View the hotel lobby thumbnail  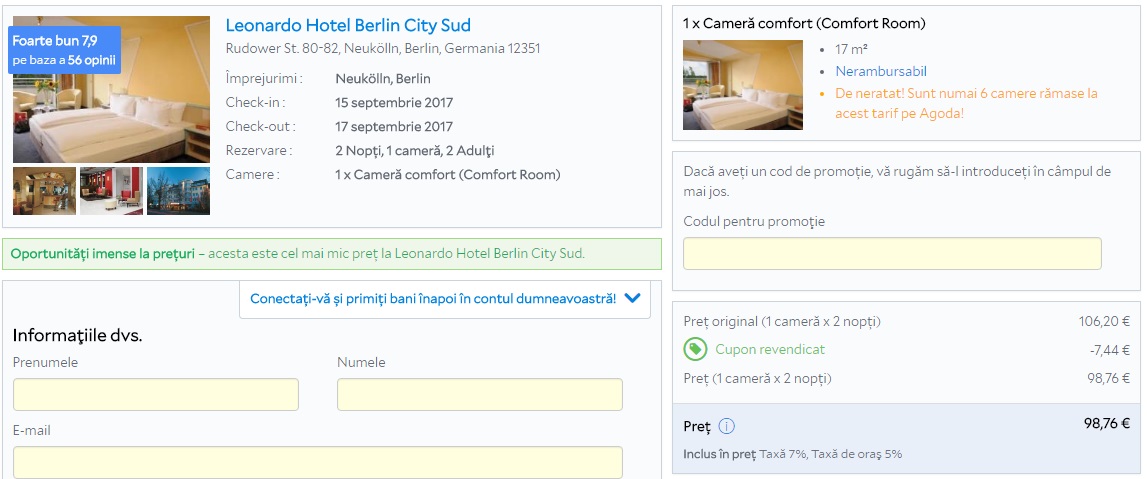pos(44,191)
